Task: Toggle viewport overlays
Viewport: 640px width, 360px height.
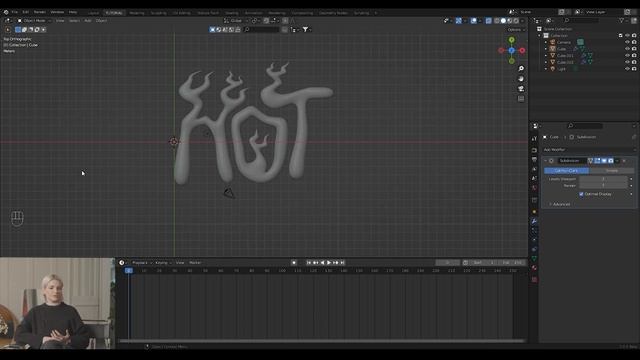Action: 473,20
